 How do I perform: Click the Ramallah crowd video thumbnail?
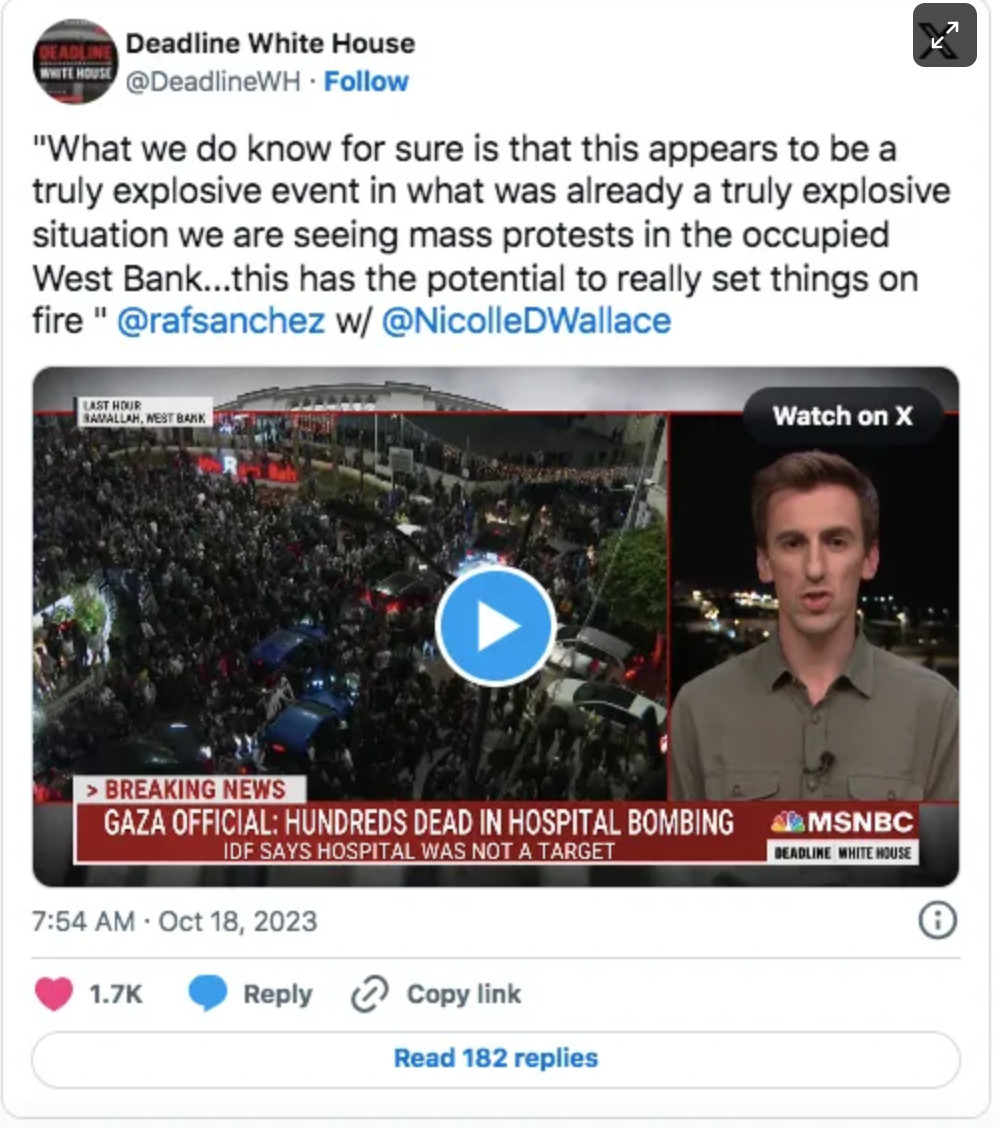click(x=350, y=606)
